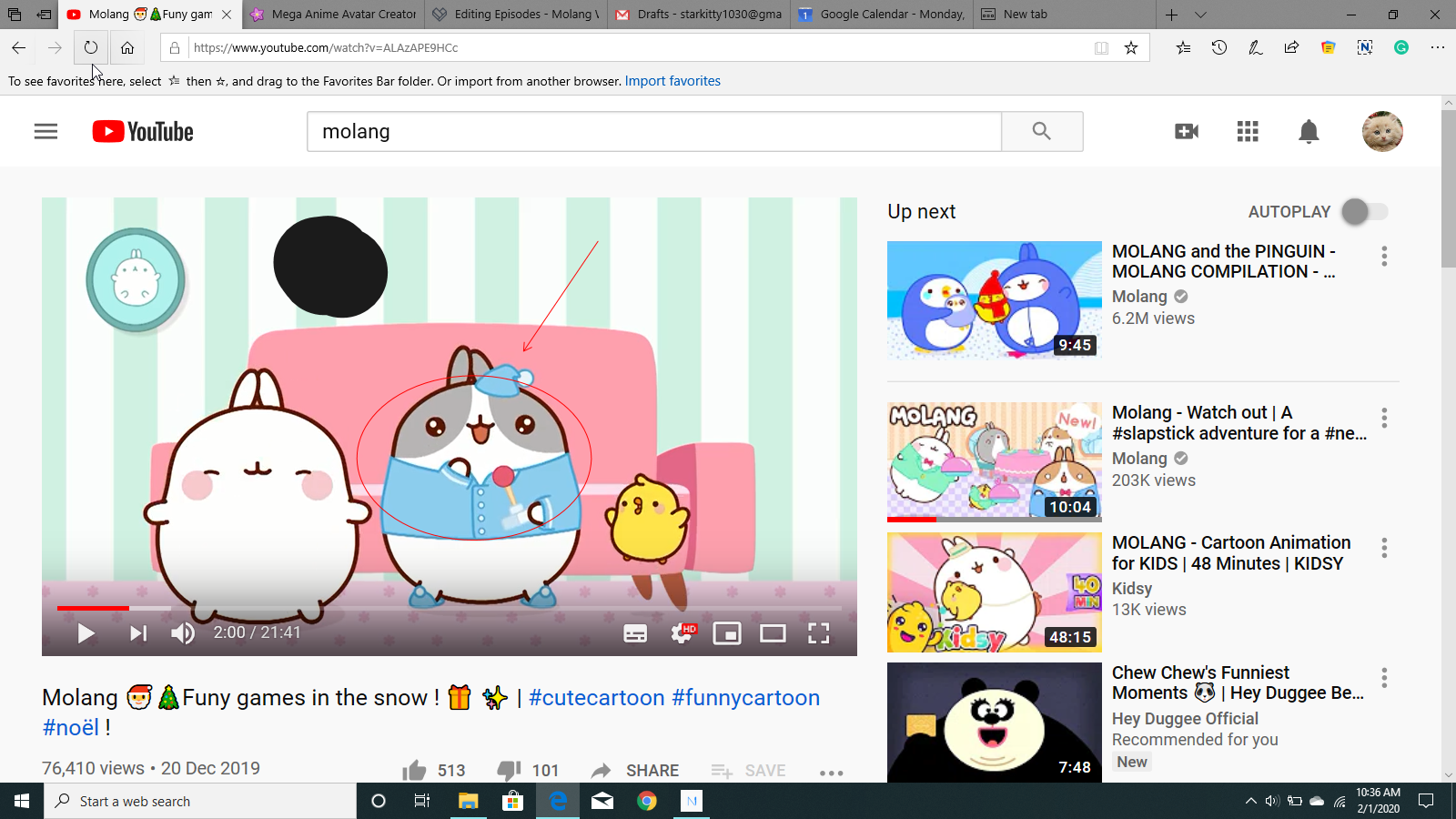Open the YouTube hamburger guide menu
1456x819 pixels.
[45, 132]
